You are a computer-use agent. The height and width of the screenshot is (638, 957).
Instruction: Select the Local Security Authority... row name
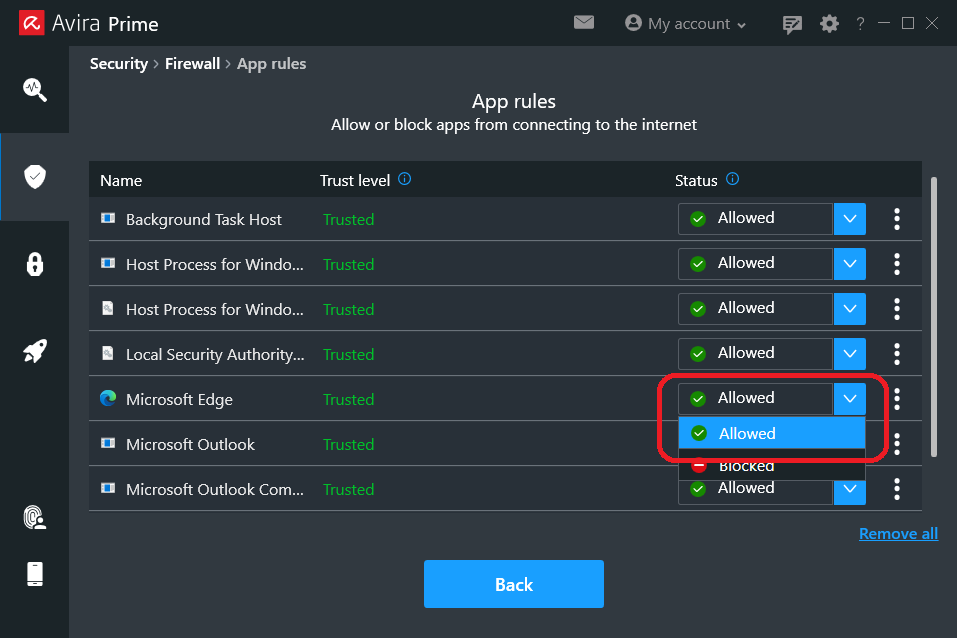coord(215,355)
